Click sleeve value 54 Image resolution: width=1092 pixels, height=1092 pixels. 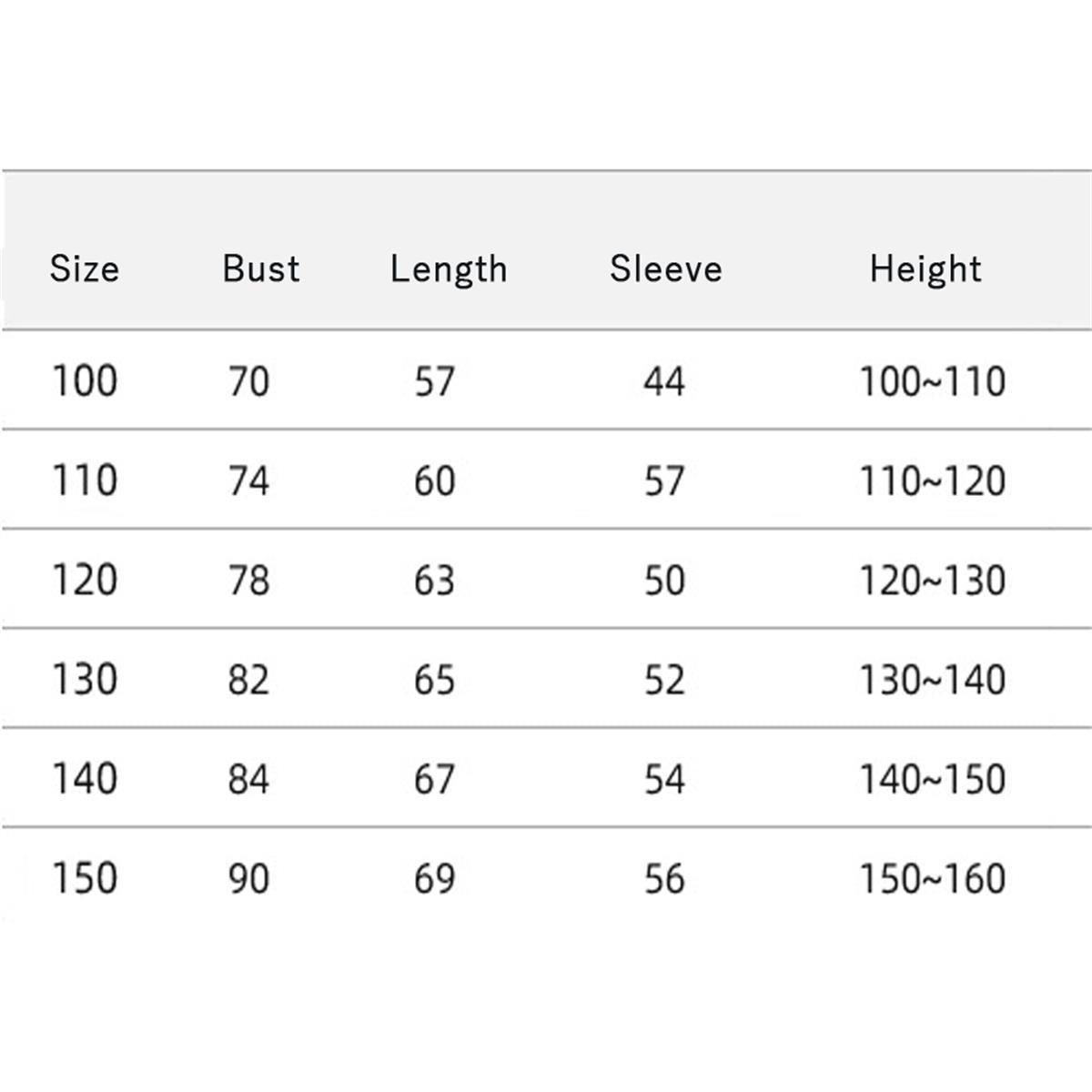point(664,779)
